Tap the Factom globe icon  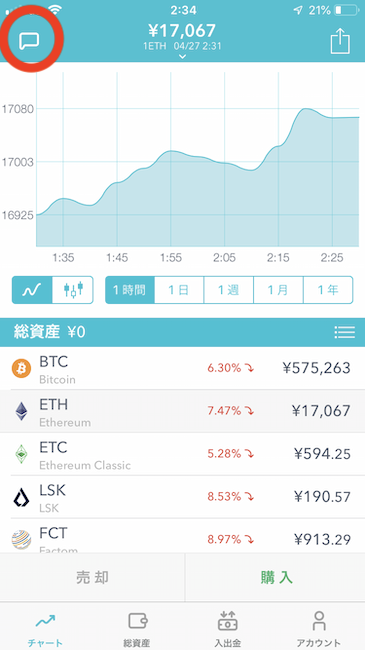pos(21,540)
